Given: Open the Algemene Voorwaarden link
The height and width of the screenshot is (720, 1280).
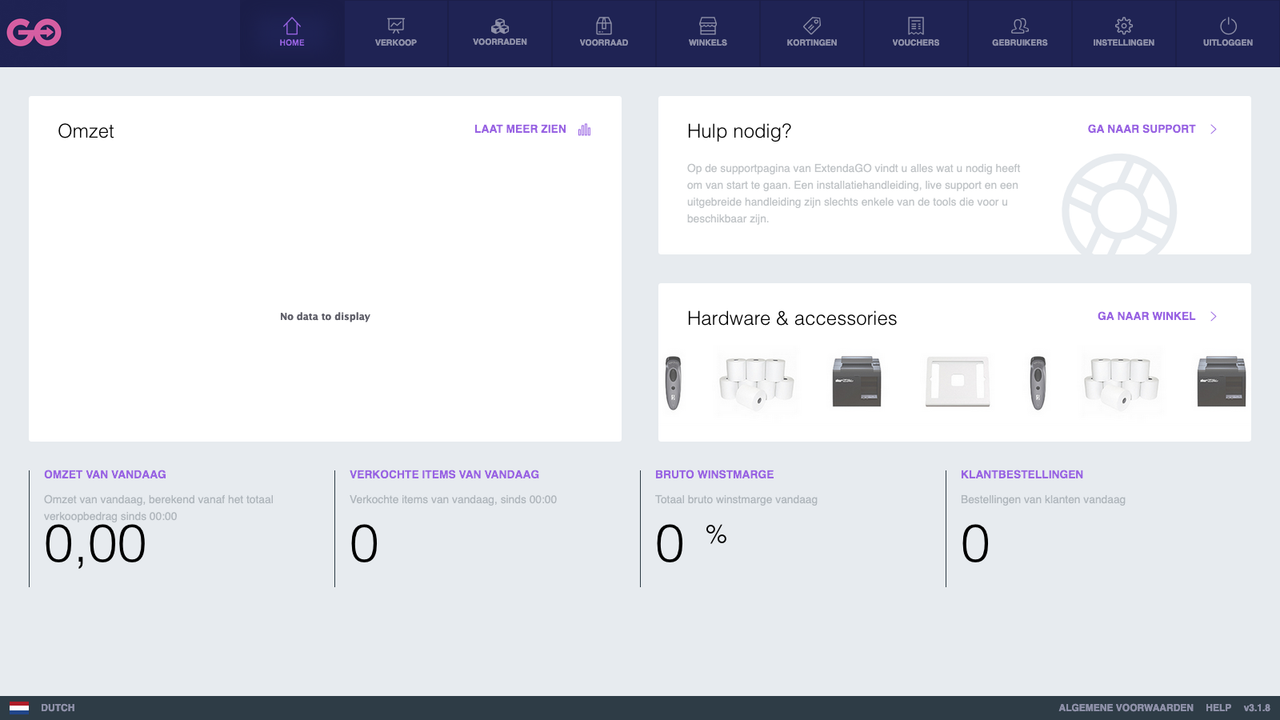Looking at the screenshot, I should [x=1125, y=707].
